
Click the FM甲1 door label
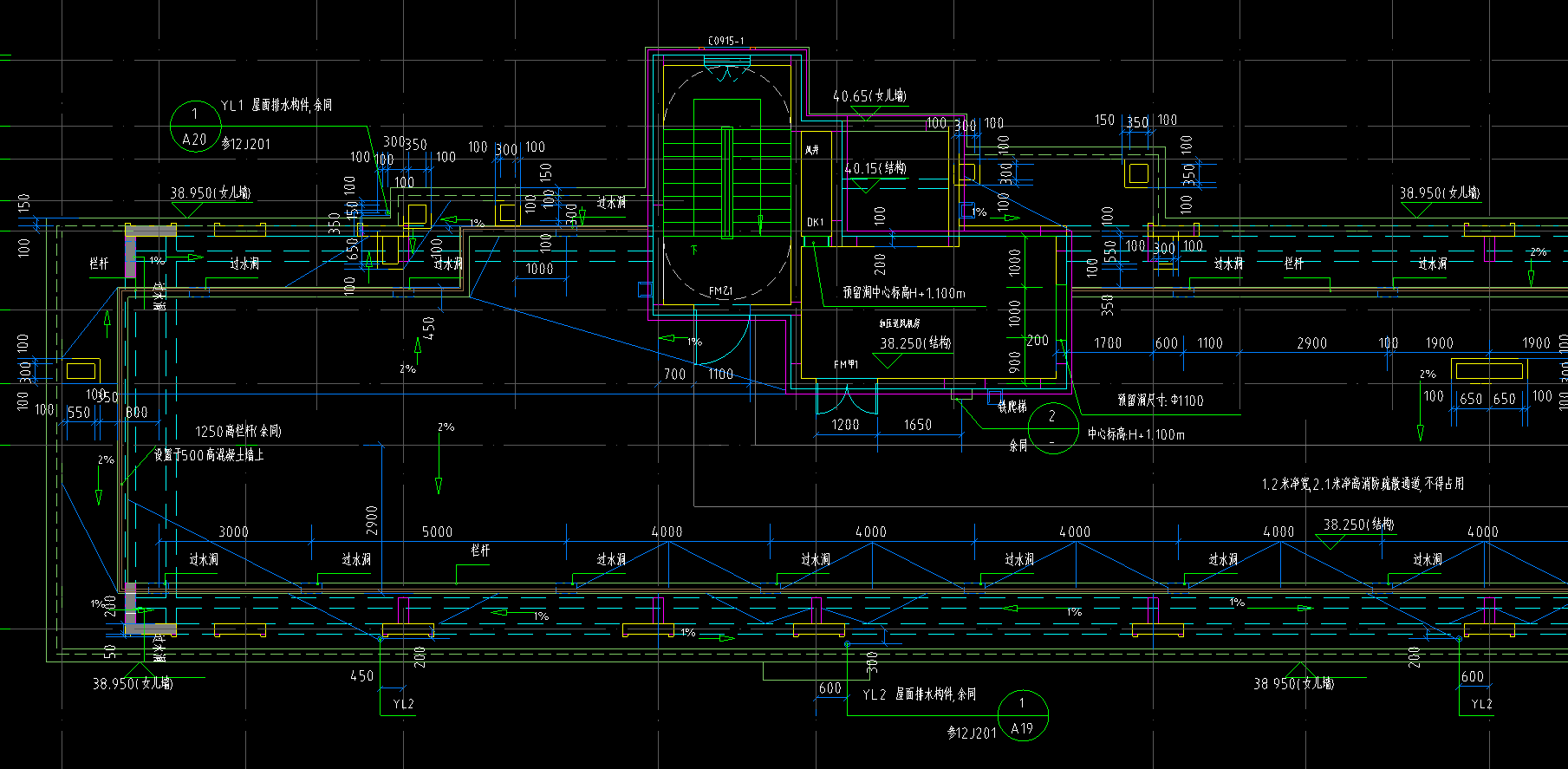846,365
